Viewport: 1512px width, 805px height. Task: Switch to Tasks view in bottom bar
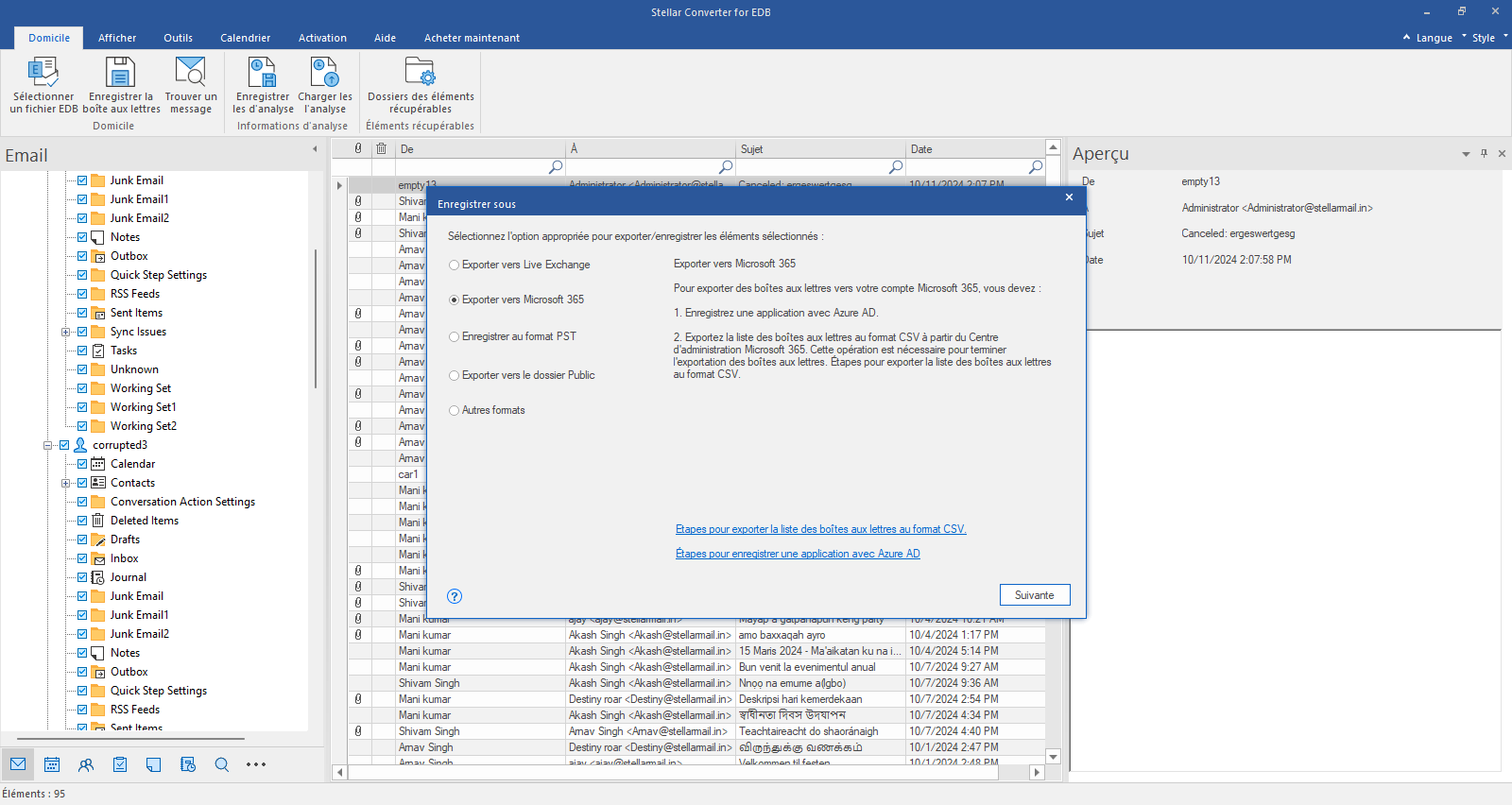120,764
